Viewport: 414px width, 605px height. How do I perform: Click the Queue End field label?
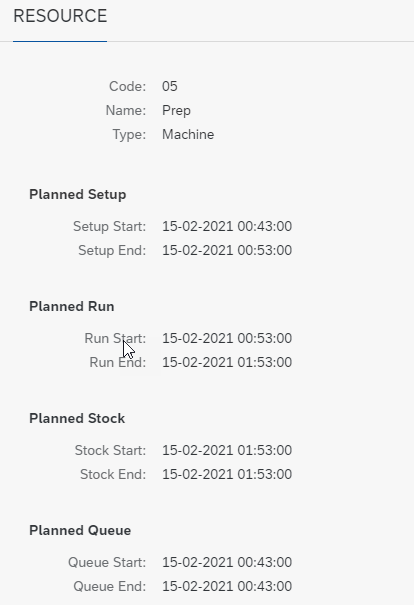coord(110,586)
